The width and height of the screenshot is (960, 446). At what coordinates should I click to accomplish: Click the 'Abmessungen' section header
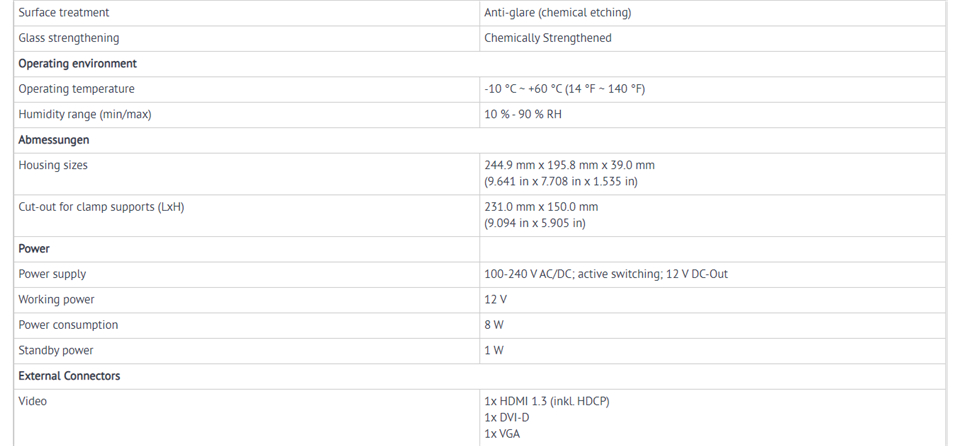point(53,140)
